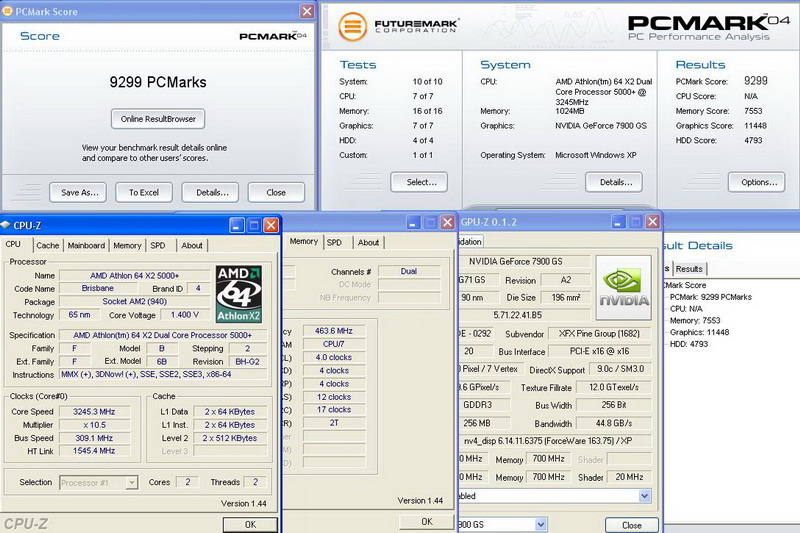
Task: Click the DirectX Support 9.0c / SM3.0 field
Action: coord(620,369)
